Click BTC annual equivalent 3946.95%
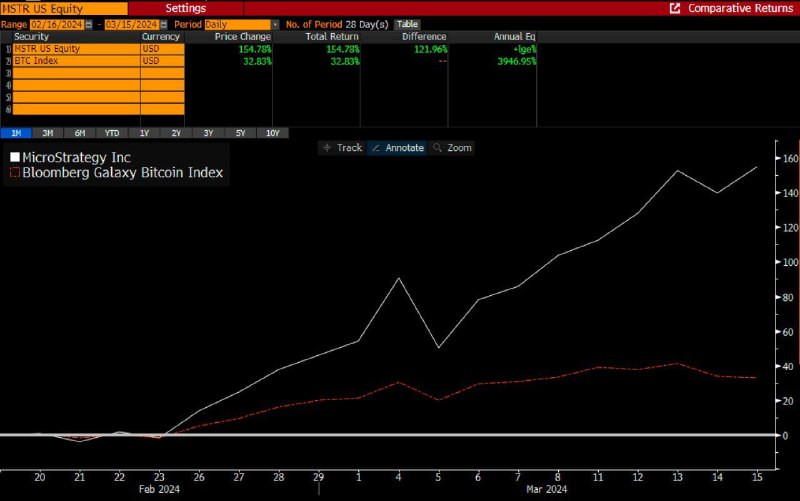Screen dimensions: 800x501 pos(517,61)
